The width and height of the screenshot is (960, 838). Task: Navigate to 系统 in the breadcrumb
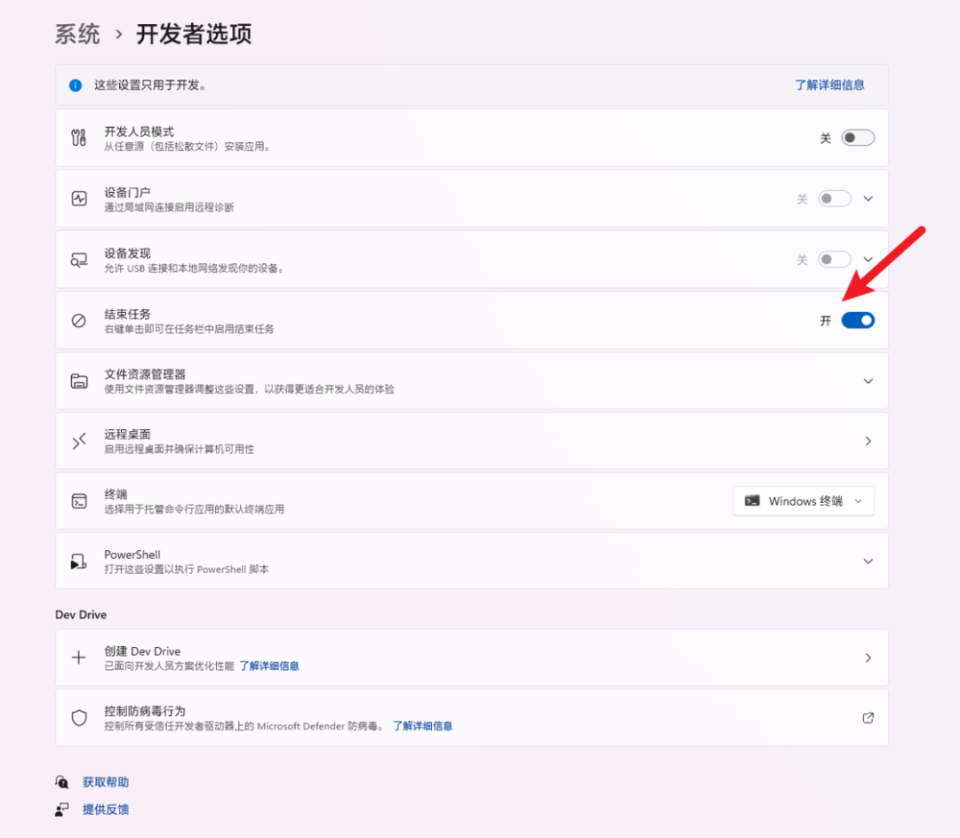tap(77, 33)
